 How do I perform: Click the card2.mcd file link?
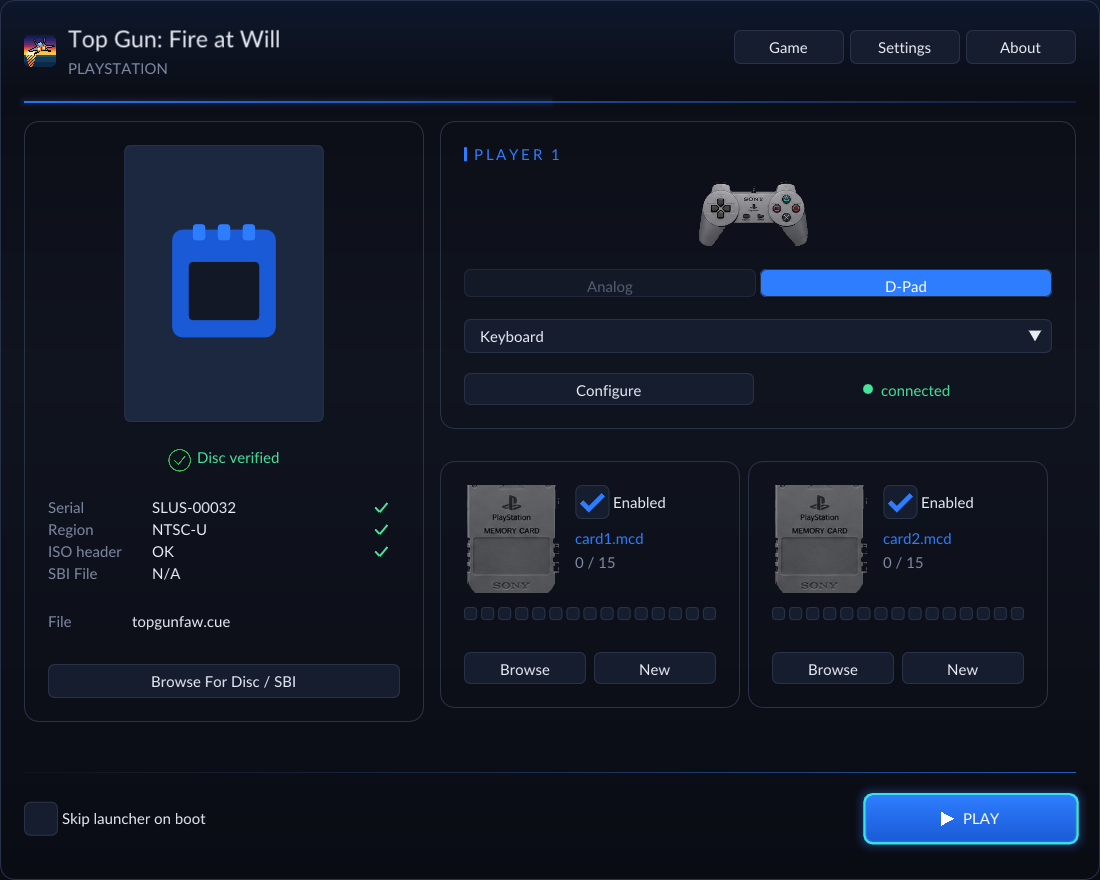917,539
